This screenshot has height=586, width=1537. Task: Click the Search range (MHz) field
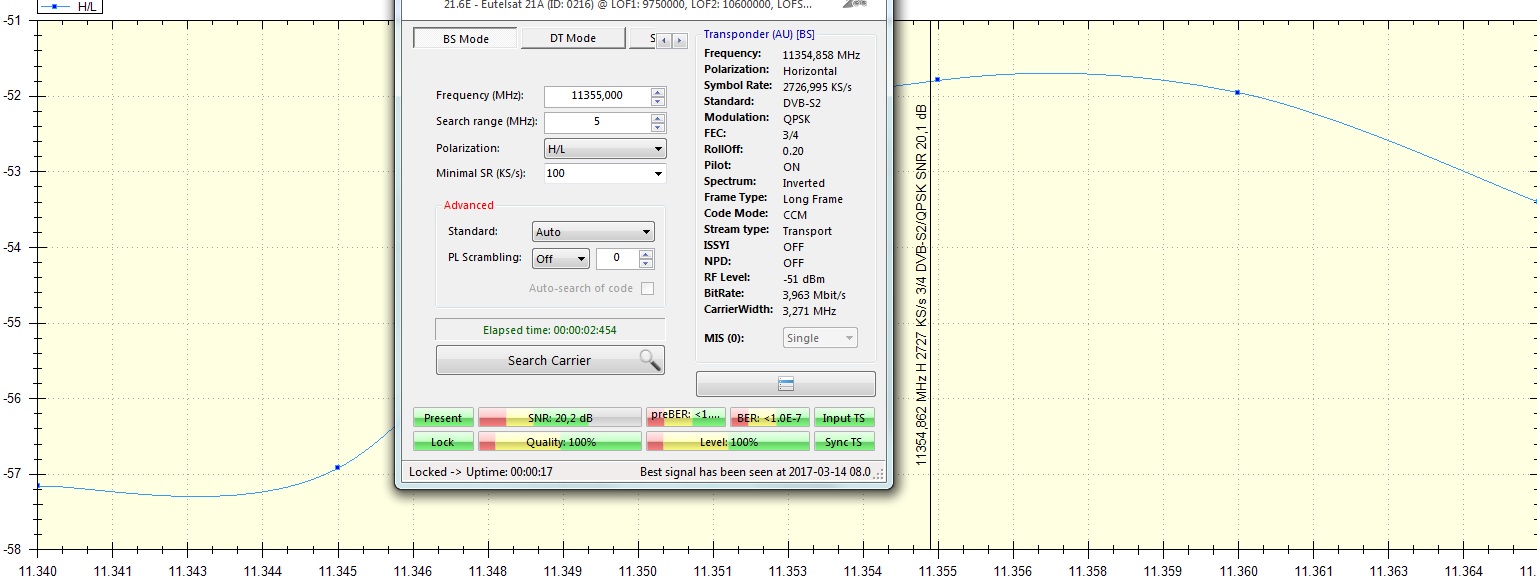tap(597, 122)
